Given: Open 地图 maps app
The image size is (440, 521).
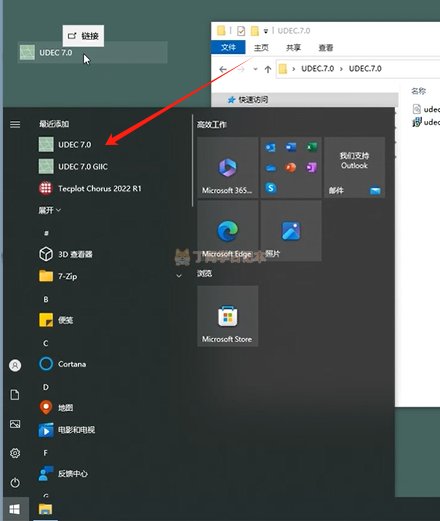Looking at the screenshot, I should [x=56, y=408].
